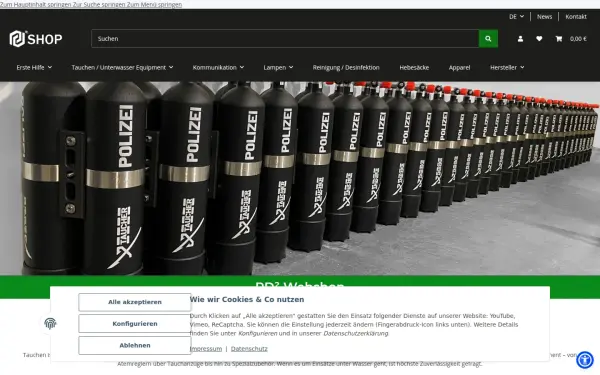The height and width of the screenshot is (375, 600).
Task: Open the wishlist heart icon
Action: (539, 39)
